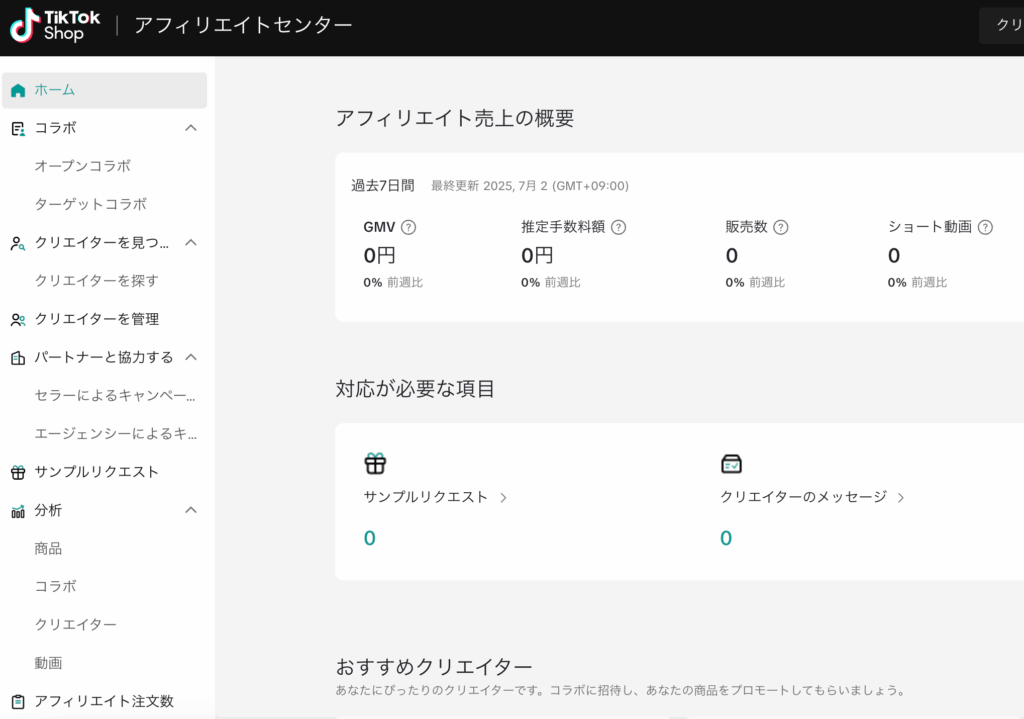1024x719 pixels.
Task: Click the ショート動画 help icon
Action: click(x=985, y=227)
